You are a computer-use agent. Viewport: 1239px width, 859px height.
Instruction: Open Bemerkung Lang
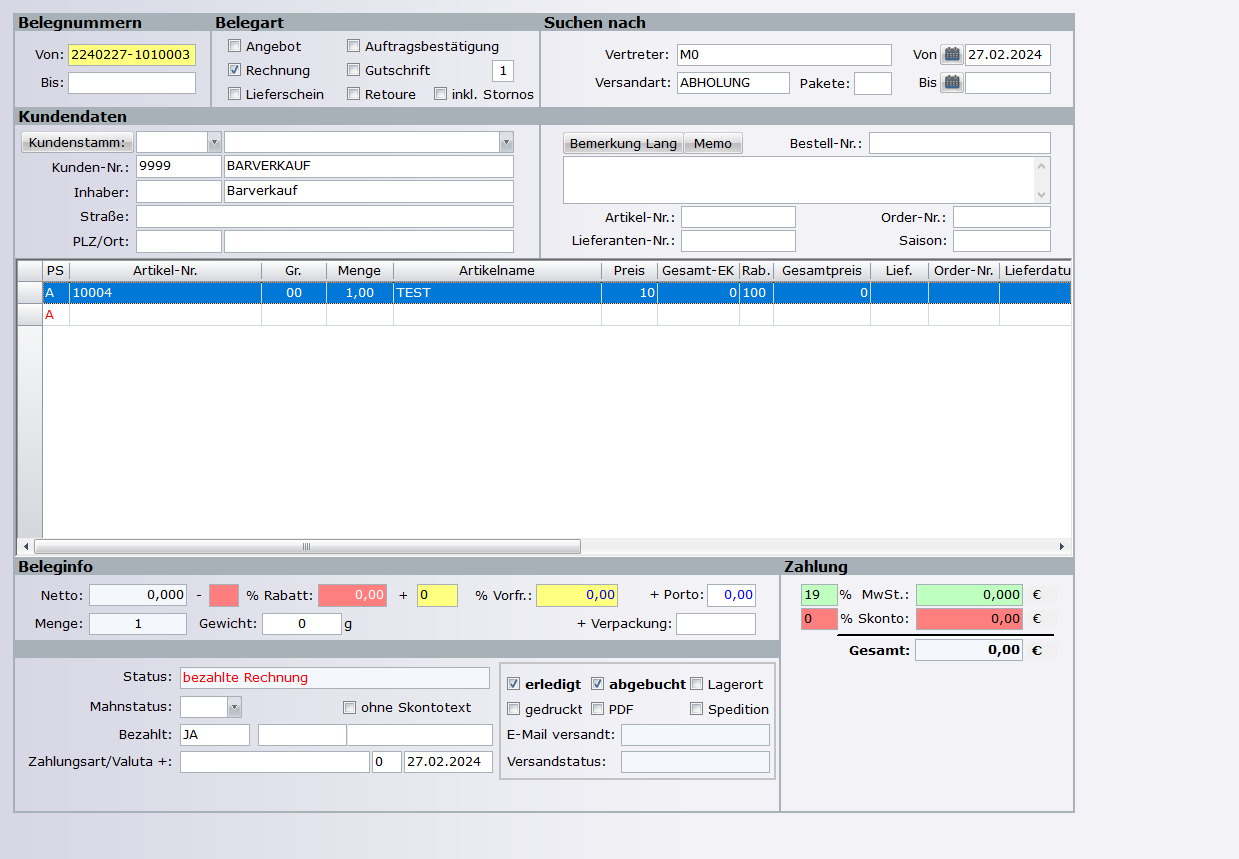[x=623, y=143]
